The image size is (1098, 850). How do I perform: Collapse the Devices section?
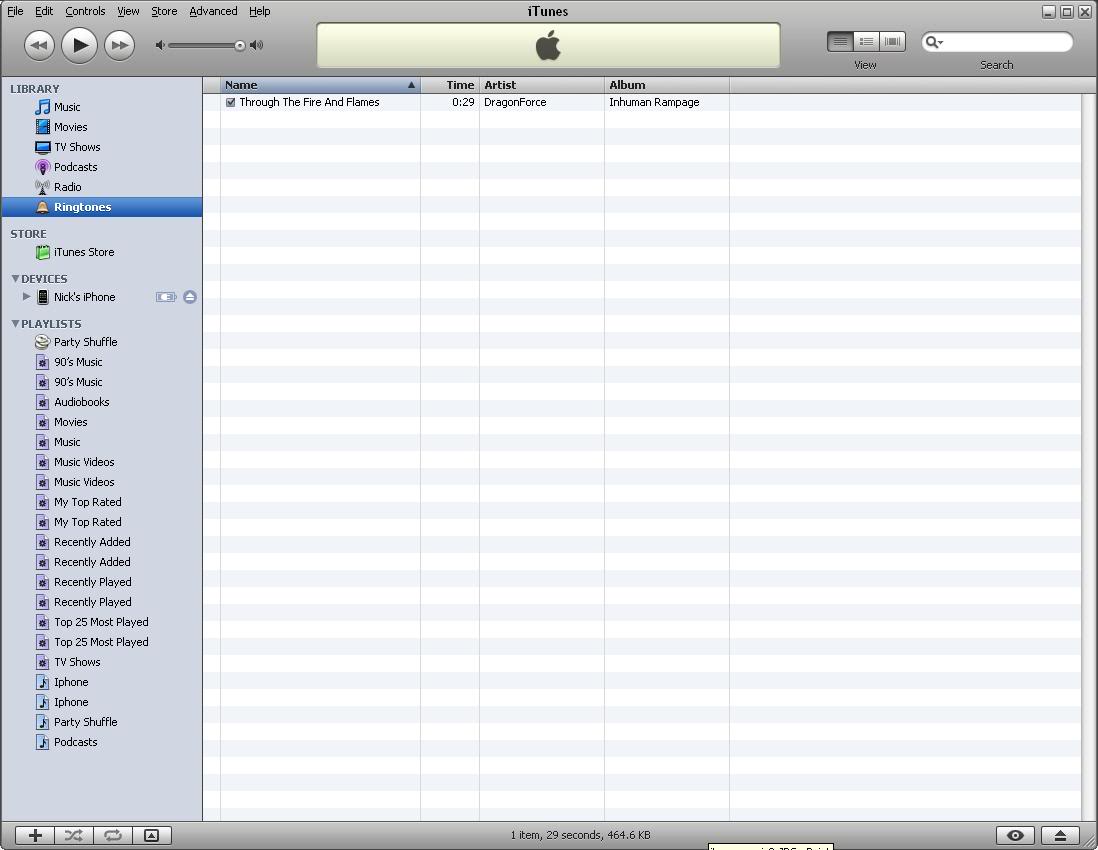(x=15, y=279)
